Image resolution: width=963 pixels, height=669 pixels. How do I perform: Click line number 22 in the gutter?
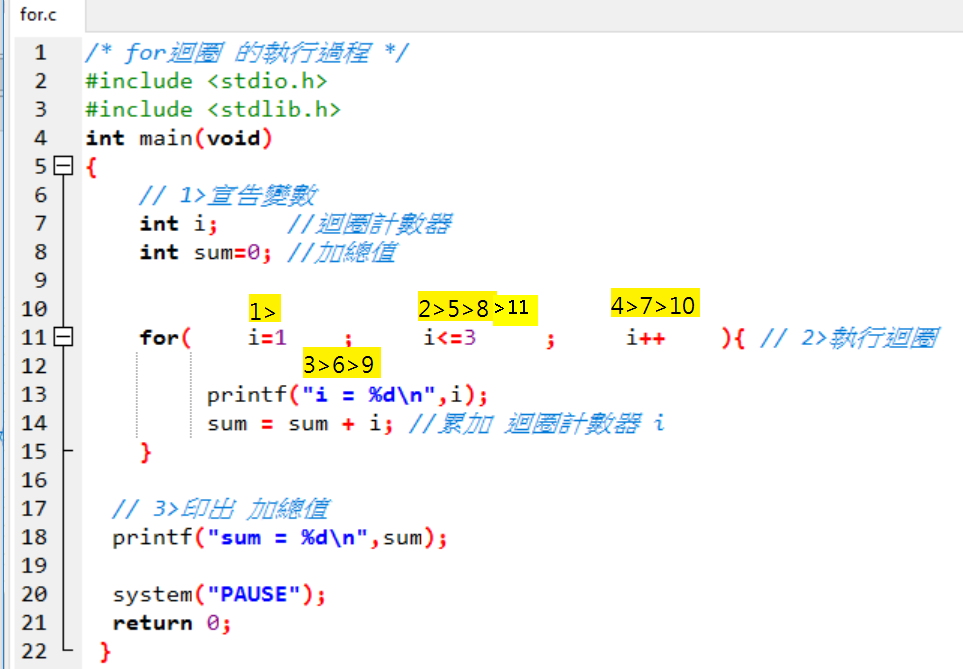(34, 651)
